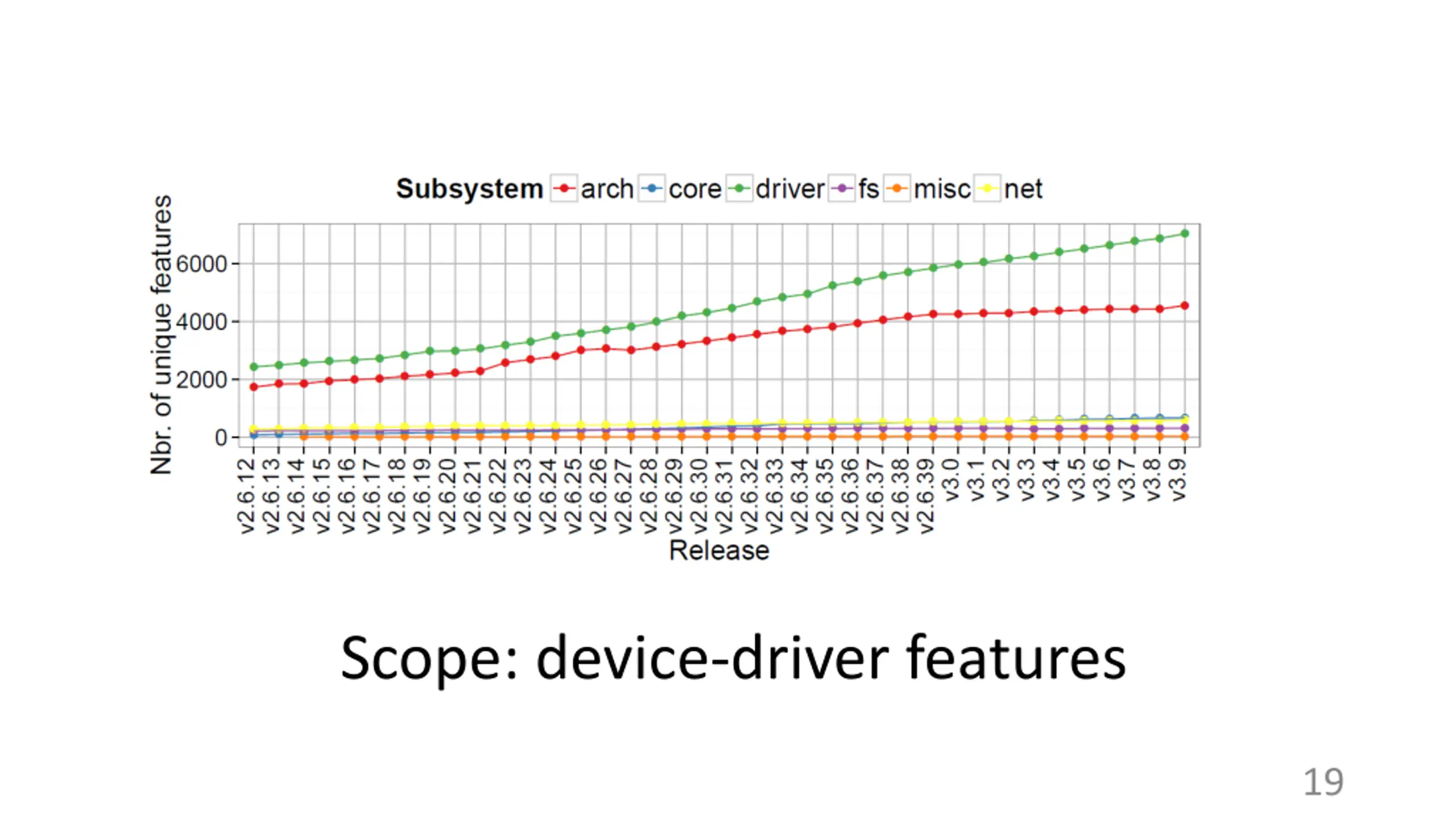
Task: Click the orange misc legend swatch
Action: pyautogui.click(x=897, y=188)
